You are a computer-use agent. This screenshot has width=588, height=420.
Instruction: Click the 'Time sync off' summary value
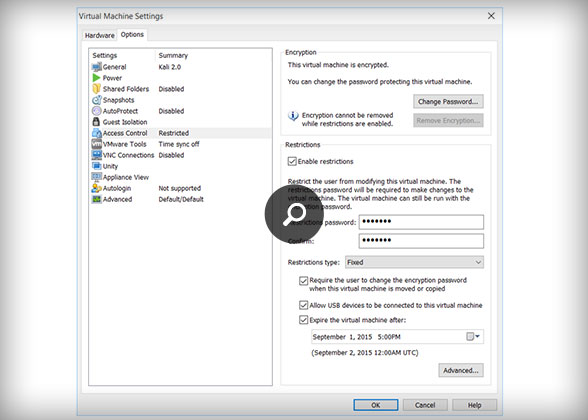coord(179,144)
